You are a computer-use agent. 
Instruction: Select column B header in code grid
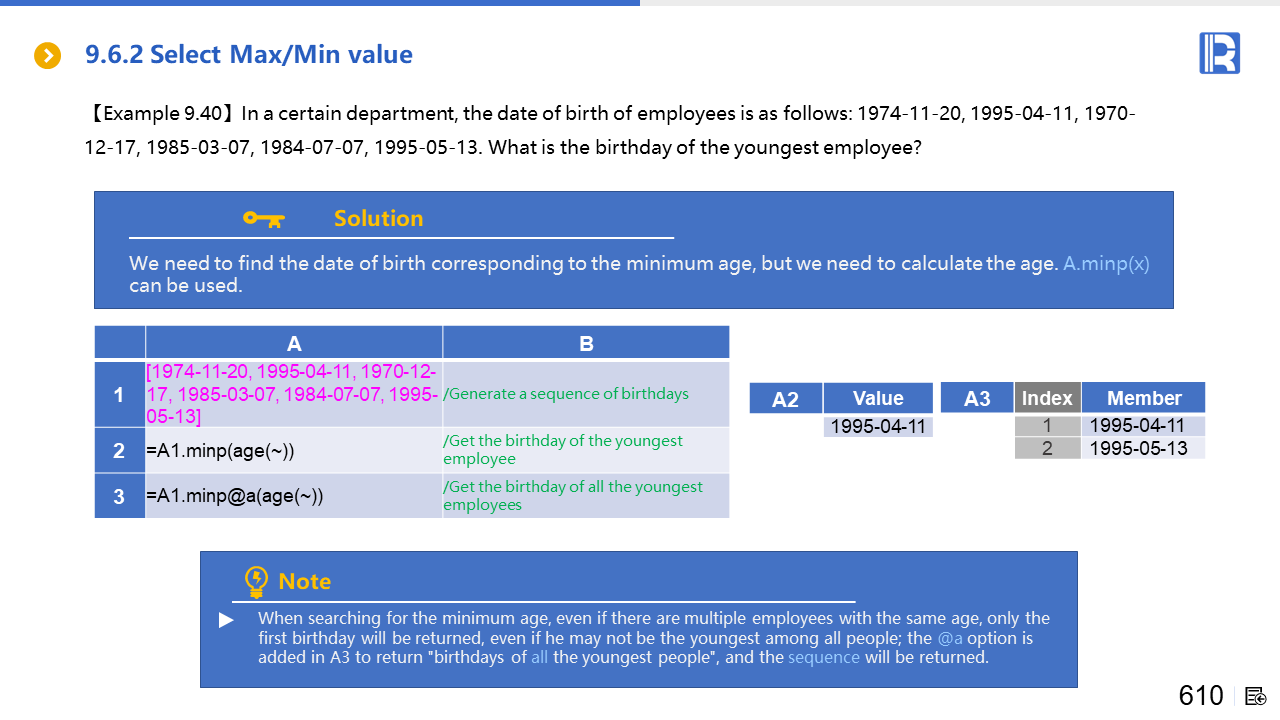click(x=586, y=343)
